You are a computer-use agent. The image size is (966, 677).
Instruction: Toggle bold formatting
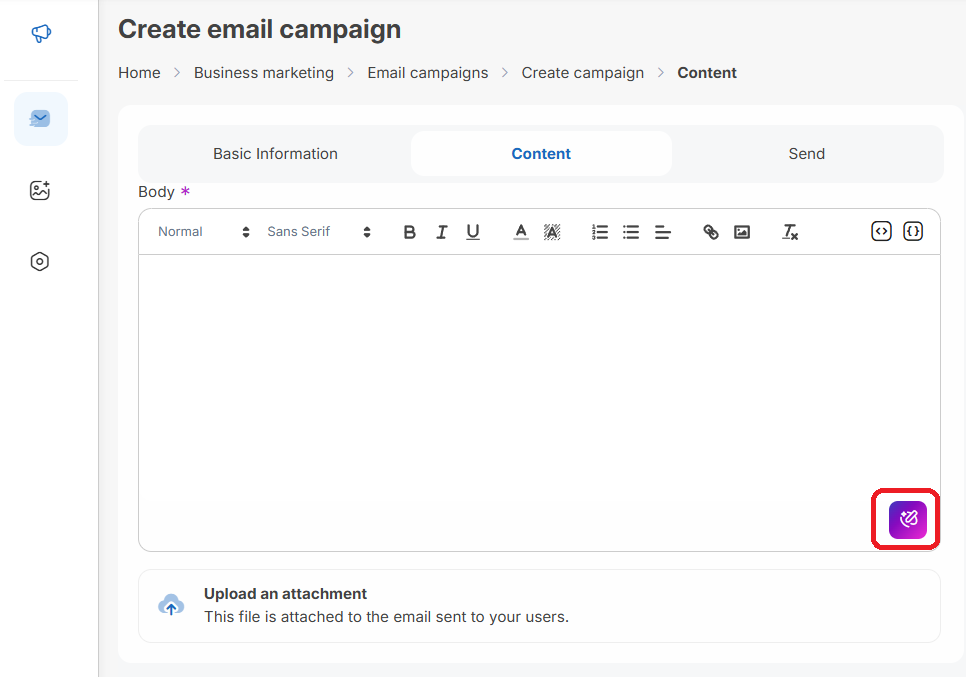pos(409,232)
